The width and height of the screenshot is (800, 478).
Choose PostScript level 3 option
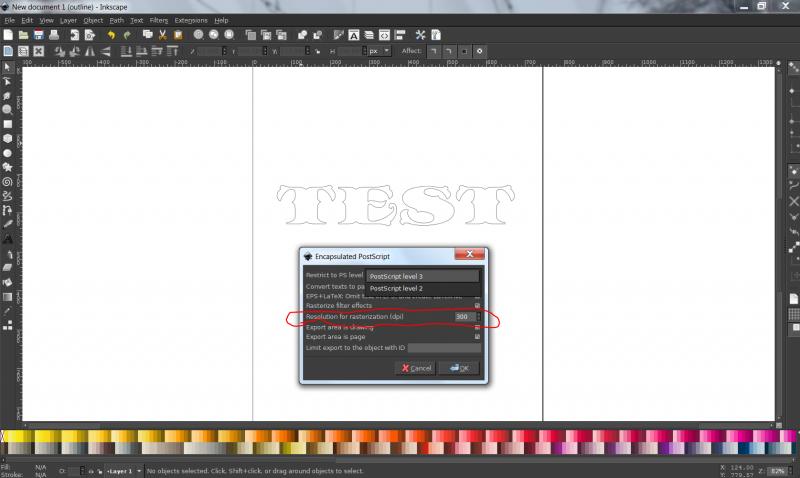[x=422, y=276]
